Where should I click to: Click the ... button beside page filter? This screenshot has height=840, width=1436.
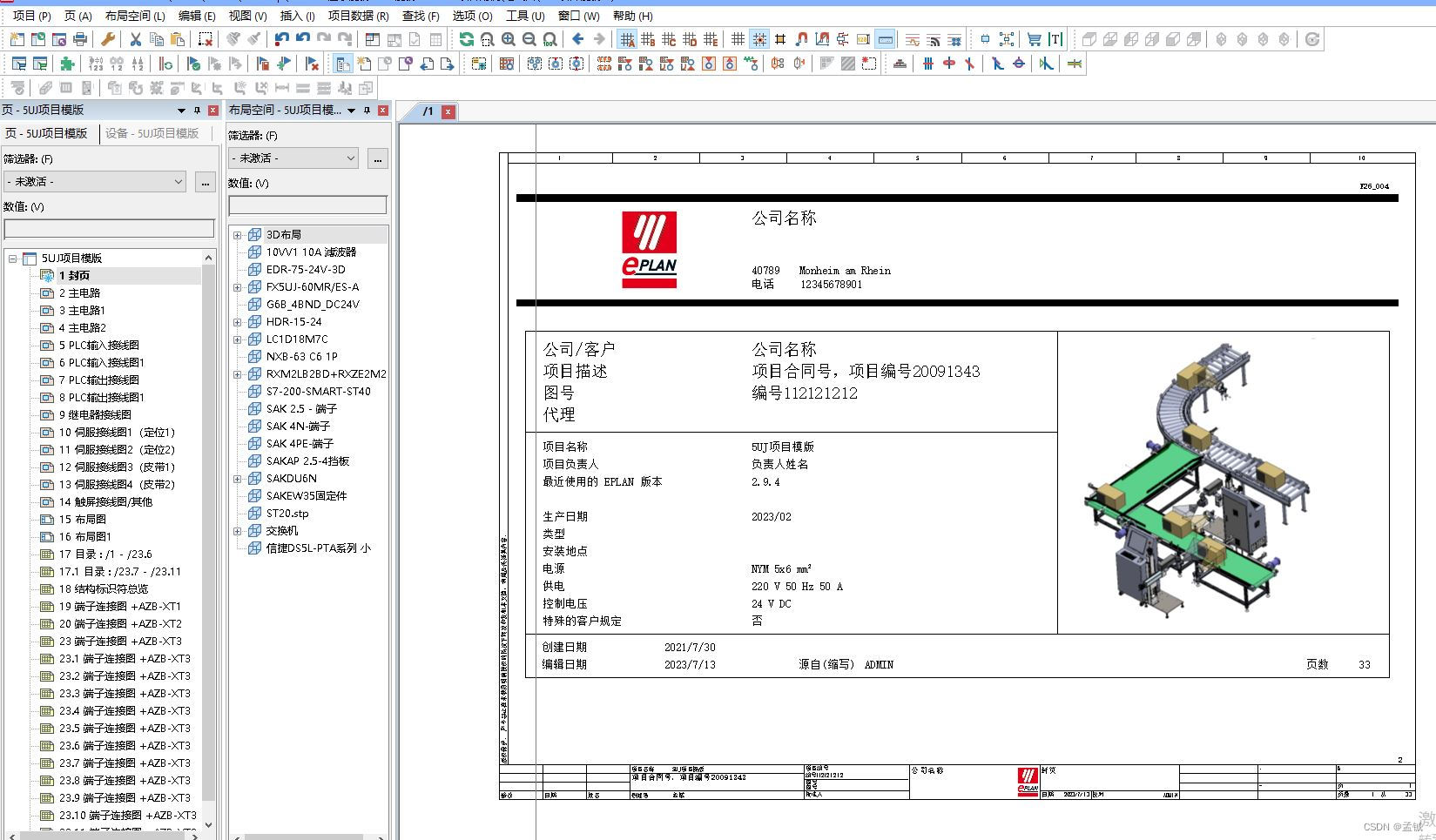pos(205,182)
